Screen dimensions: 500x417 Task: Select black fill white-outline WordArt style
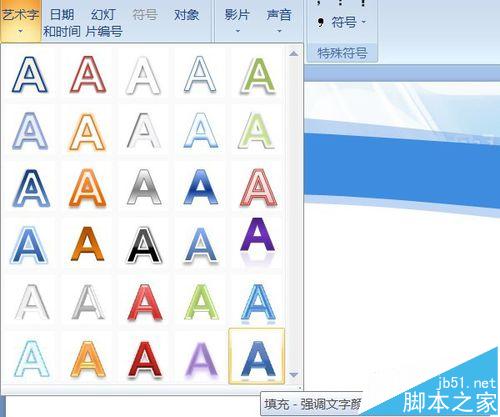(144, 244)
